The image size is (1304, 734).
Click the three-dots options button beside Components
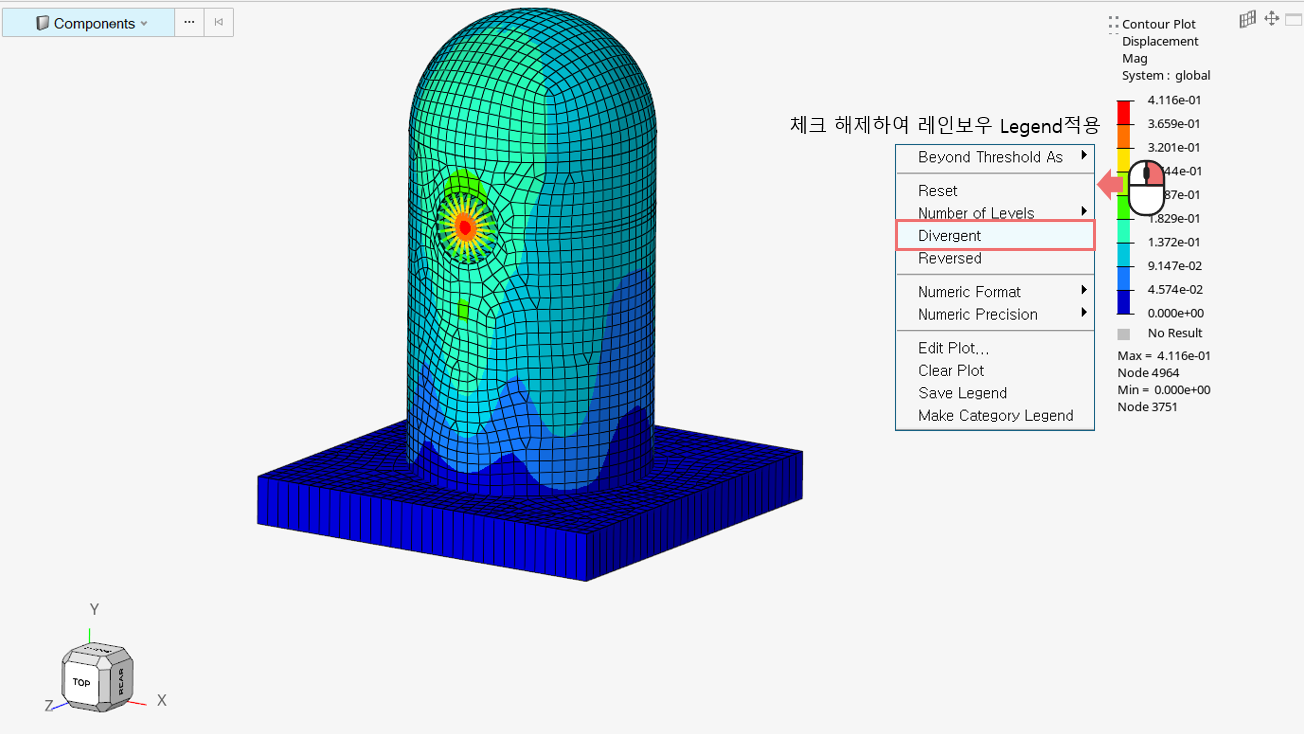pyautogui.click(x=189, y=22)
